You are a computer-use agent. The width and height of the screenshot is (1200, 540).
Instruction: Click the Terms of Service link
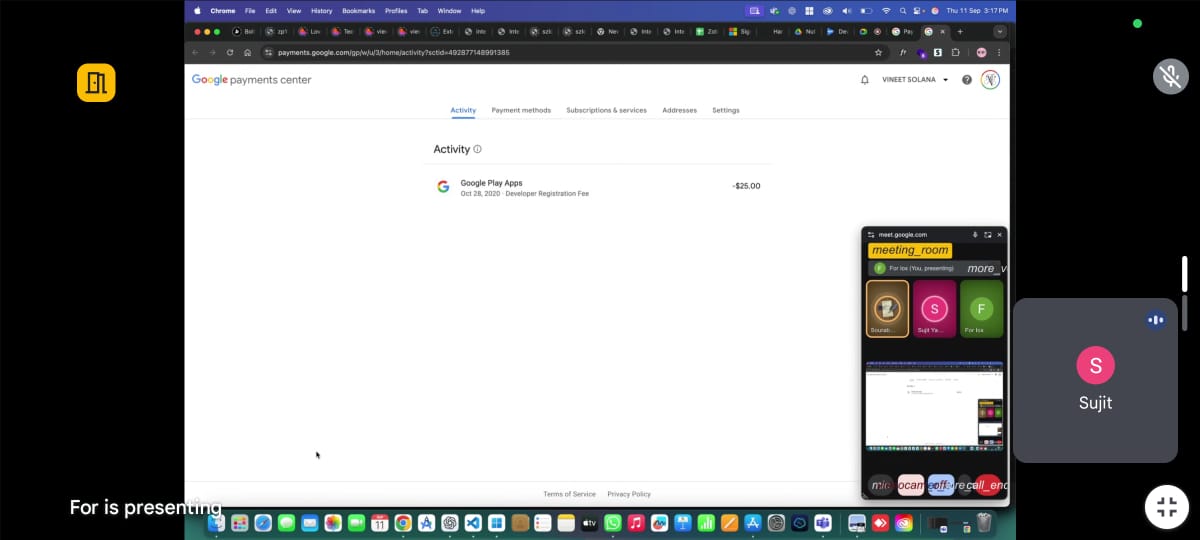569,494
